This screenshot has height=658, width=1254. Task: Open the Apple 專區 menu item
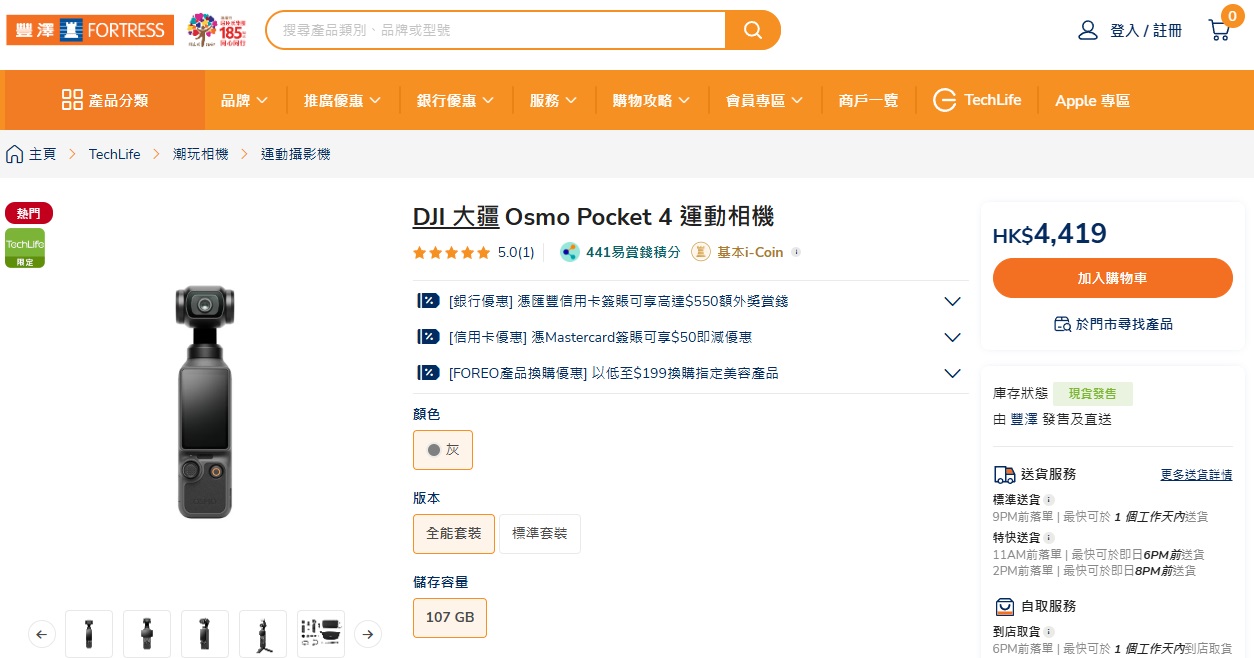click(x=1092, y=100)
